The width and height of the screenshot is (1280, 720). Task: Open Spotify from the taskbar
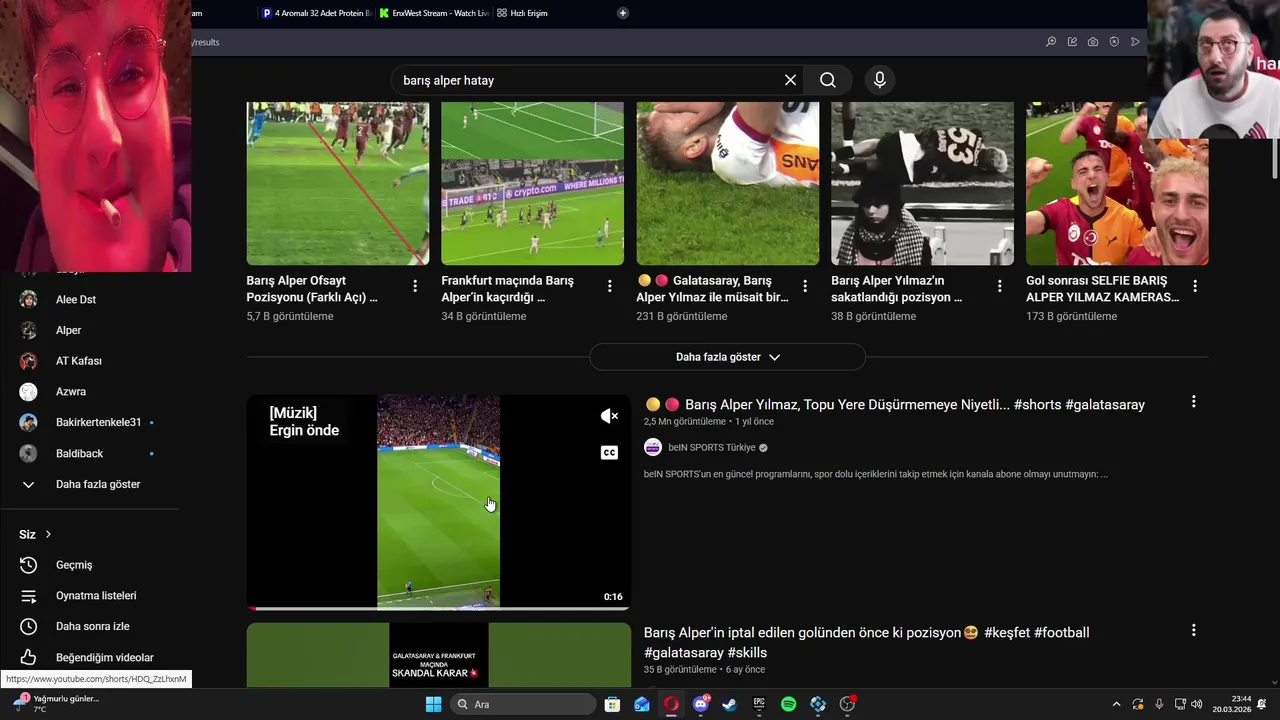pos(788,704)
